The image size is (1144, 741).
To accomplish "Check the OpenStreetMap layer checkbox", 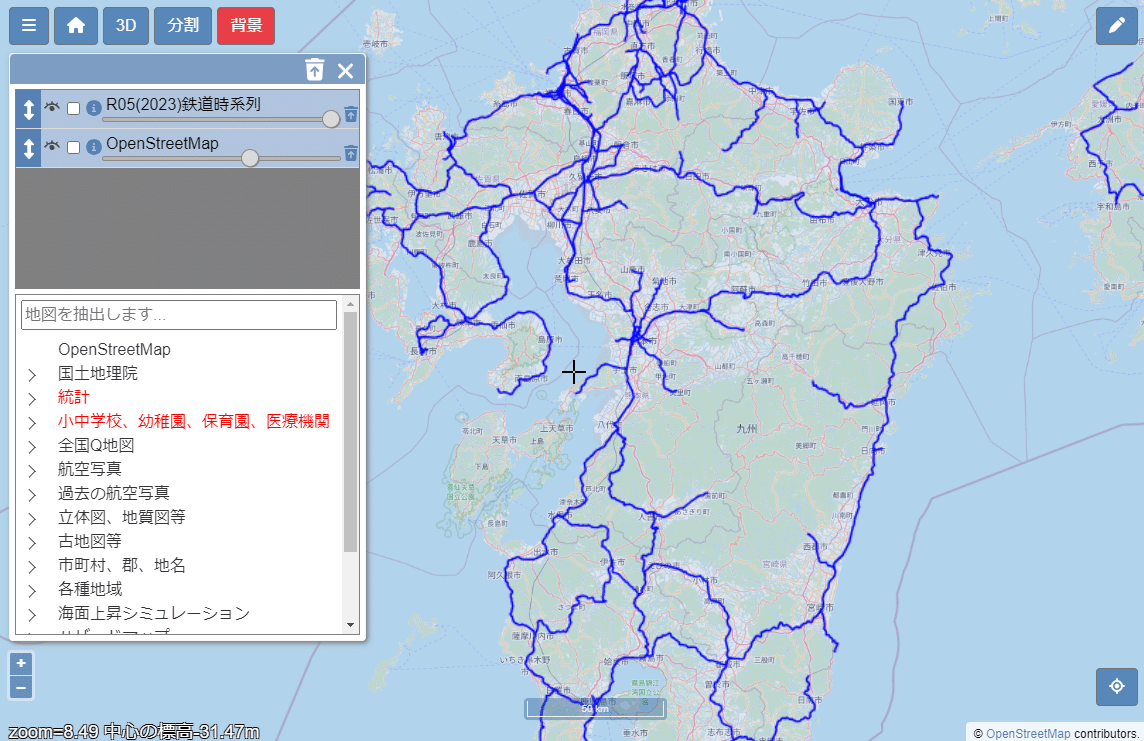I will click(x=74, y=147).
